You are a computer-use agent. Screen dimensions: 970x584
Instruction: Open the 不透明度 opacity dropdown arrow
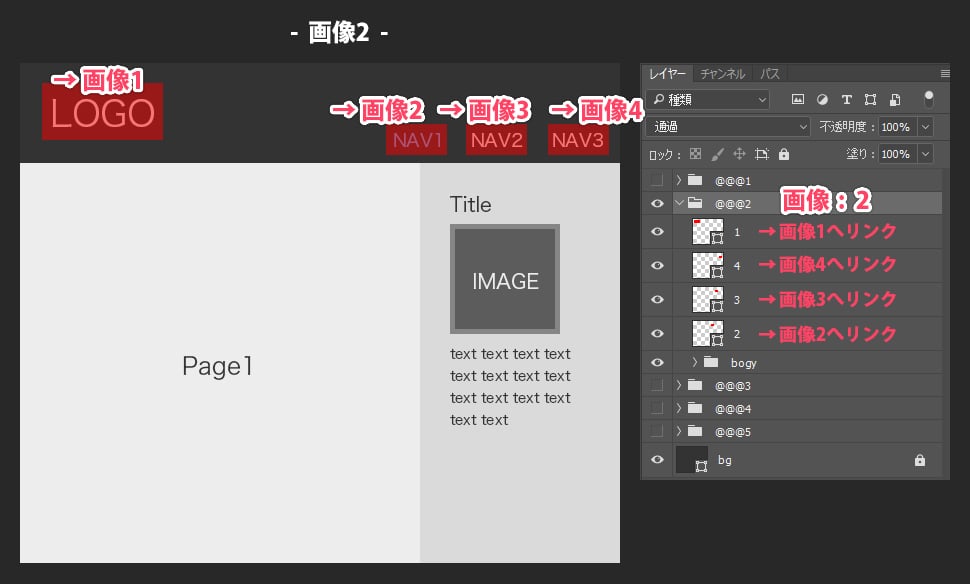[x=924, y=127]
